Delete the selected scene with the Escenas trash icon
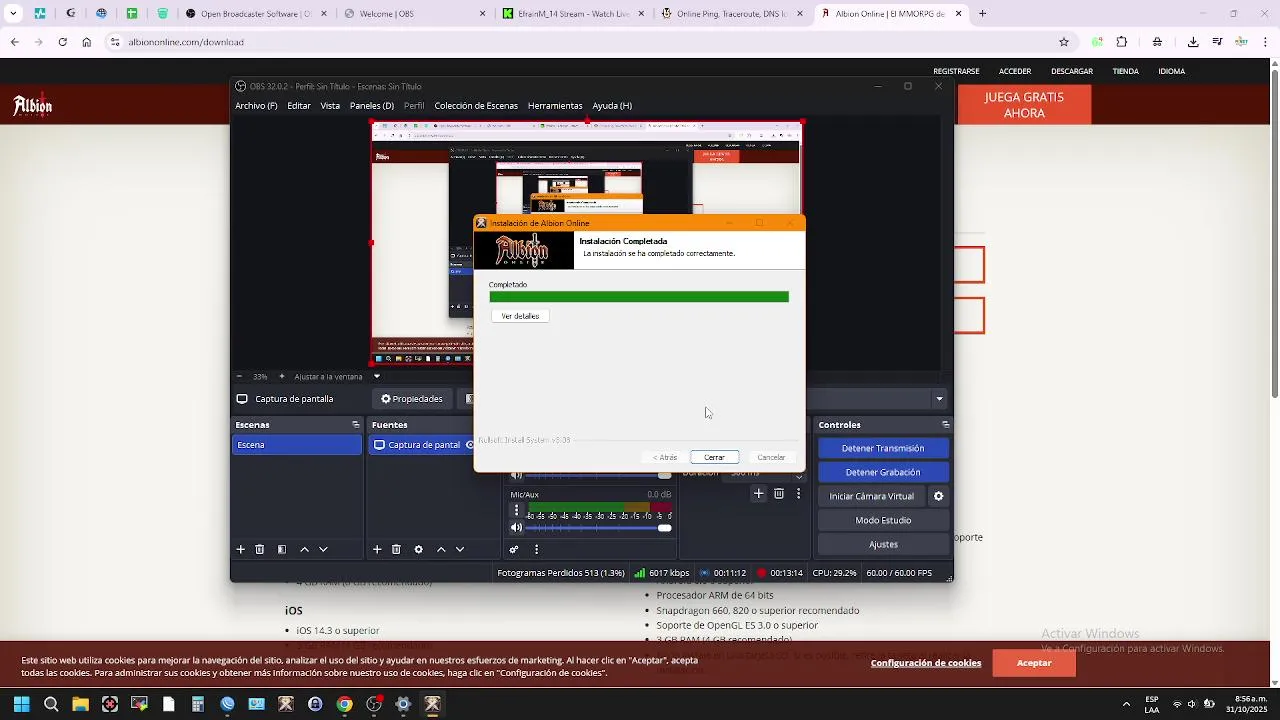This screenshot has height=720, width=1280. (259, 549)
